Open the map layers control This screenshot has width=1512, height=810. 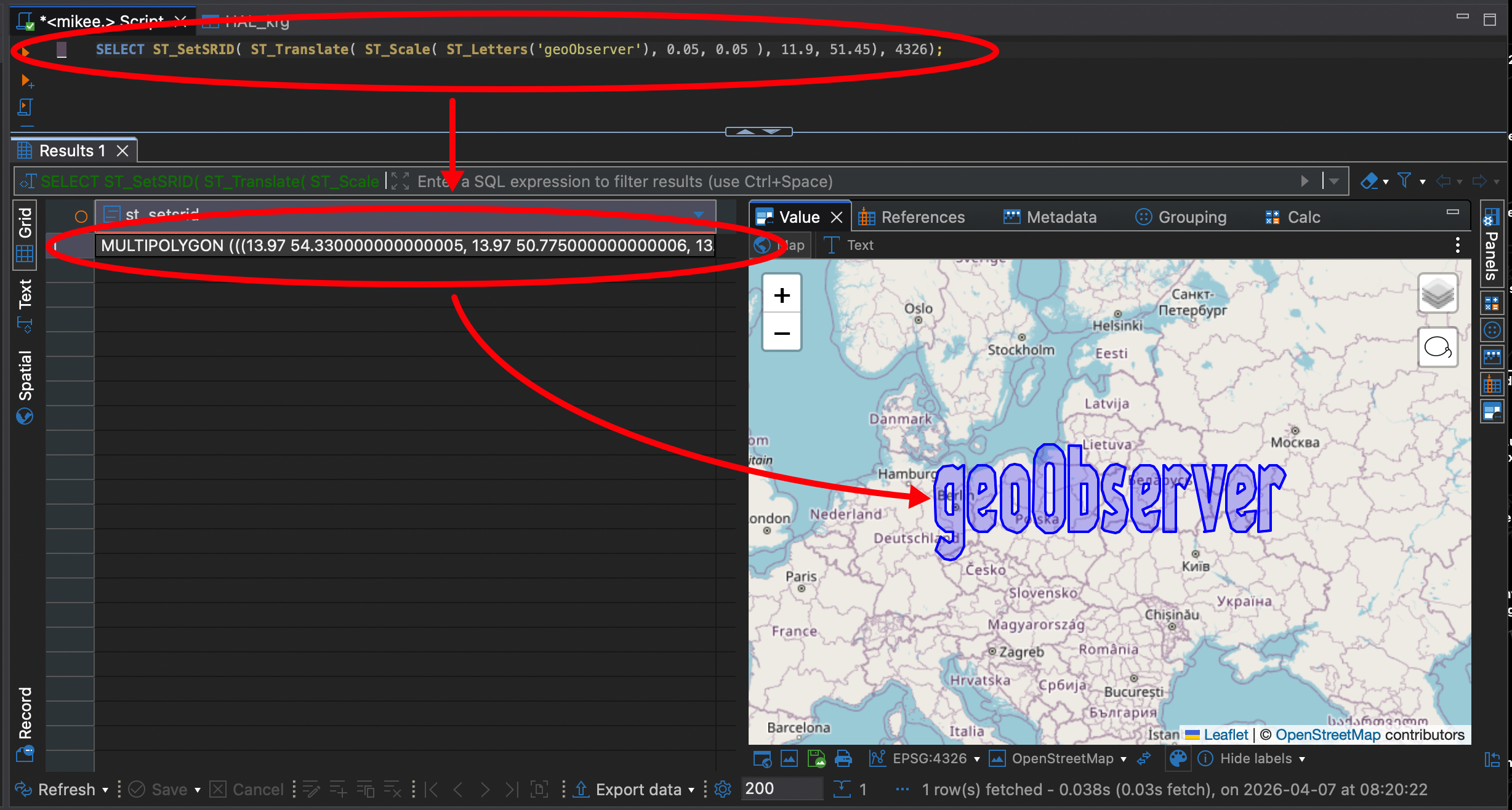click(1438, 294)
